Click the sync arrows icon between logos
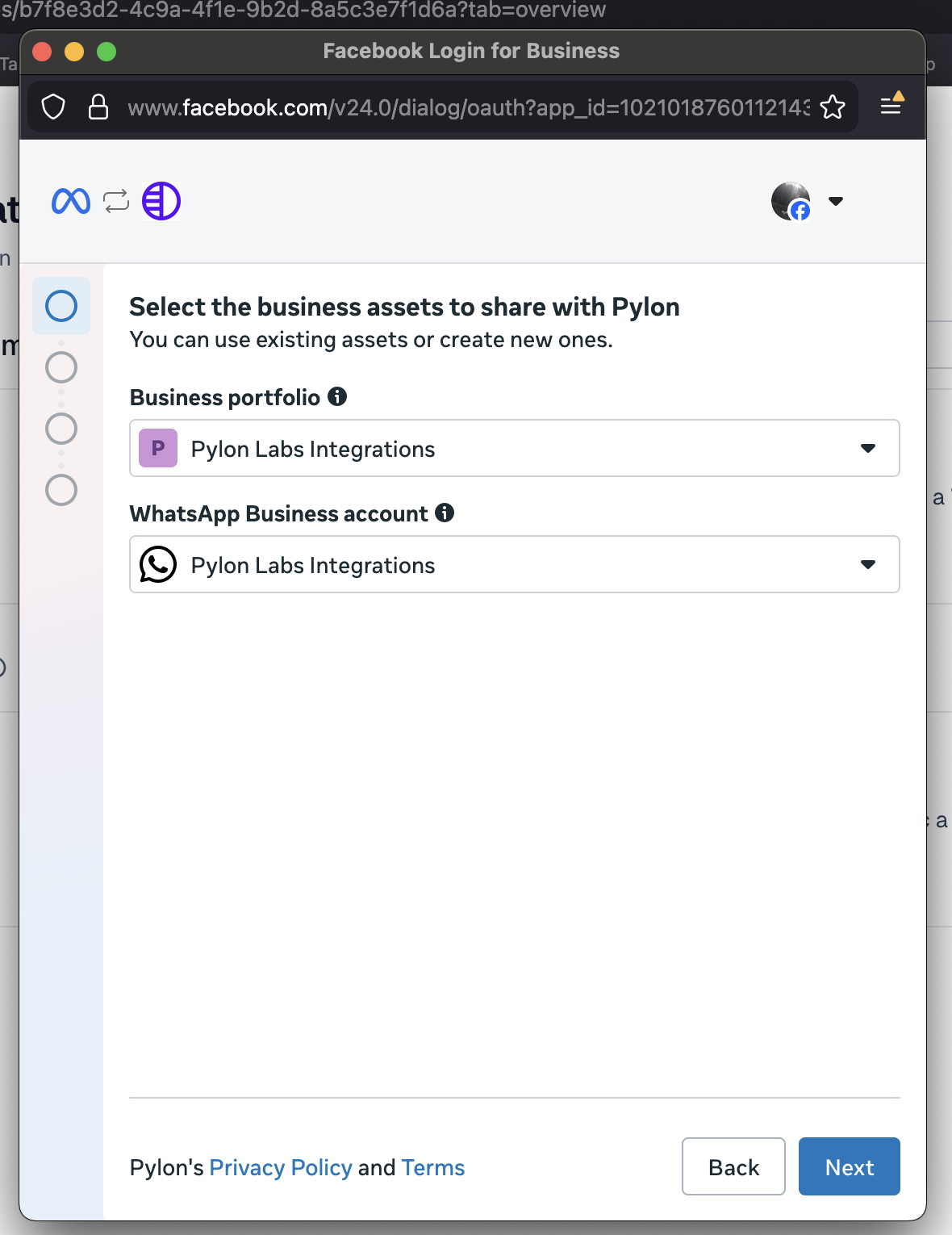This screenshot has height=1235, width=952. 116,201
